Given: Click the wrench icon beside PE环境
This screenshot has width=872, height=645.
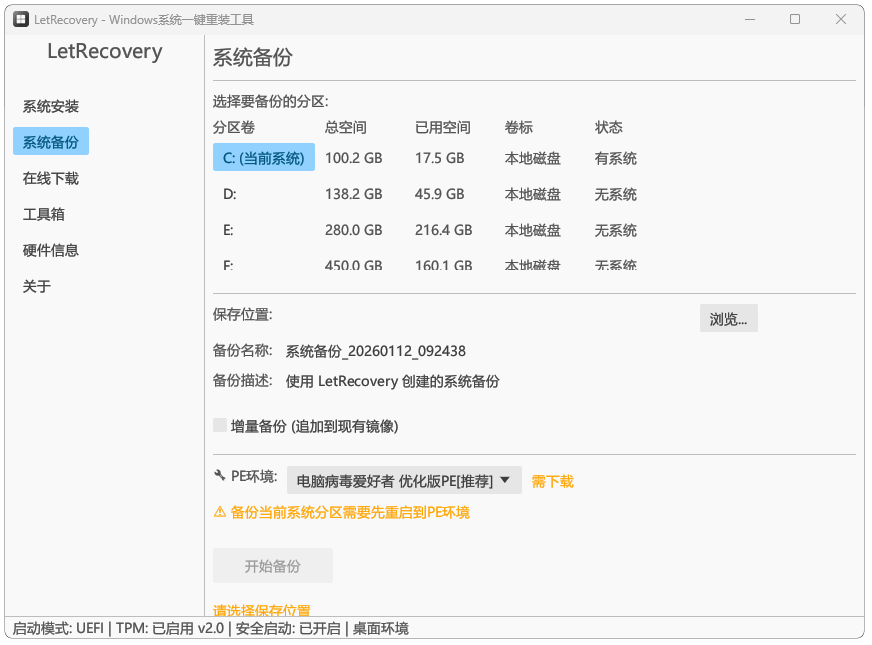Looking at the screenshot, I should [220, 476].
